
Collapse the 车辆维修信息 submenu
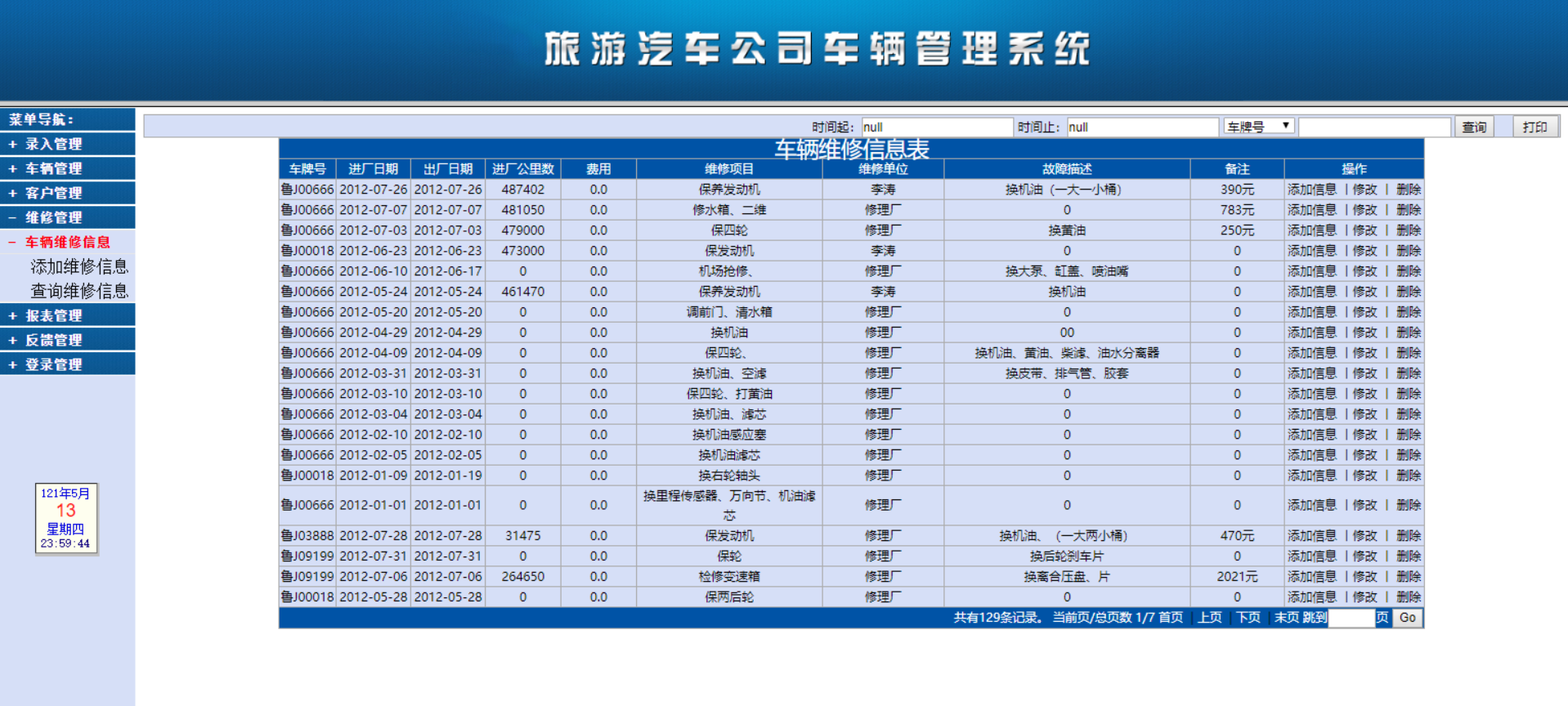tap(67, 242)
